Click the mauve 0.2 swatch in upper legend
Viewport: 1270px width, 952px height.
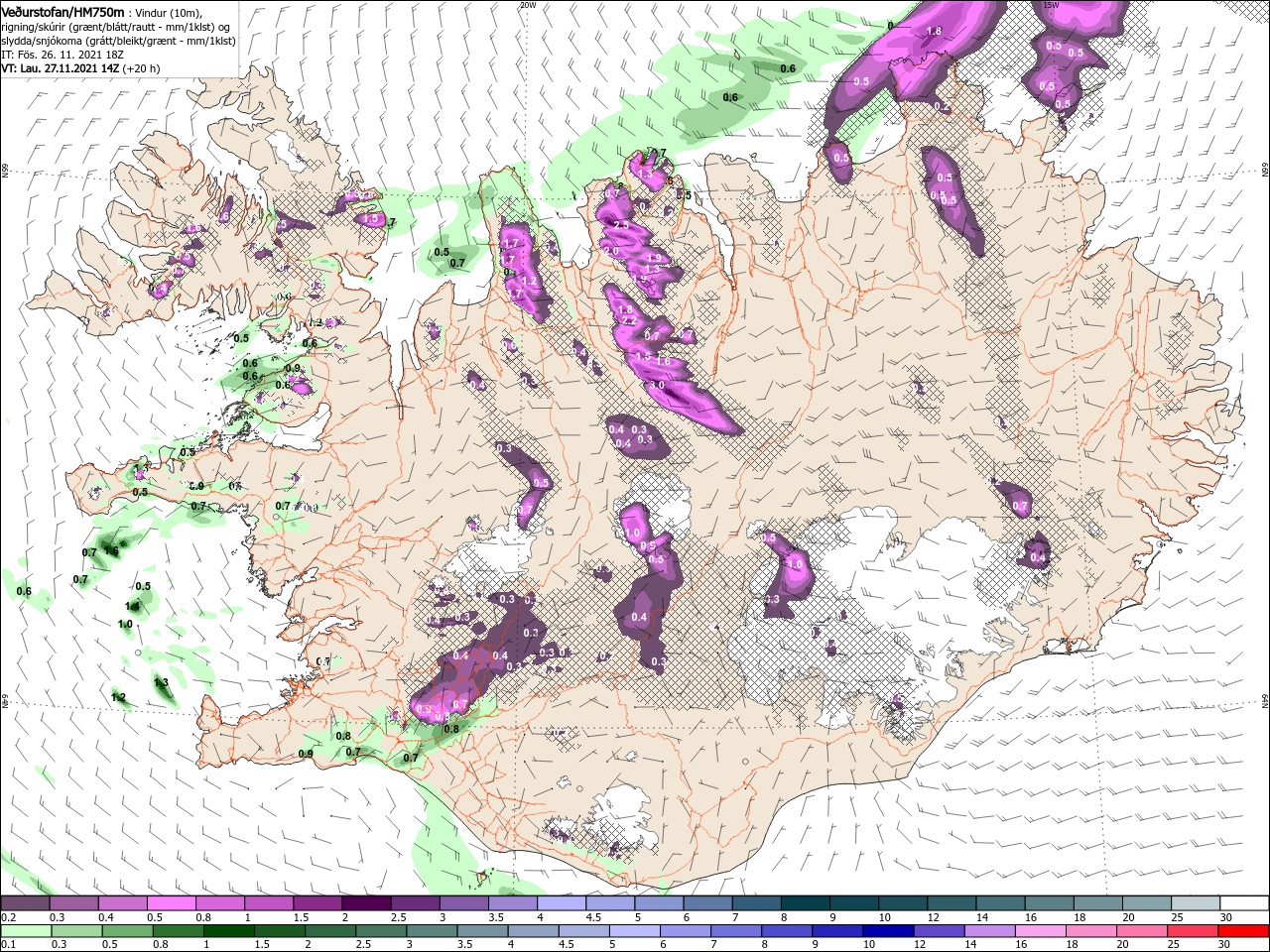coord(25,903)
